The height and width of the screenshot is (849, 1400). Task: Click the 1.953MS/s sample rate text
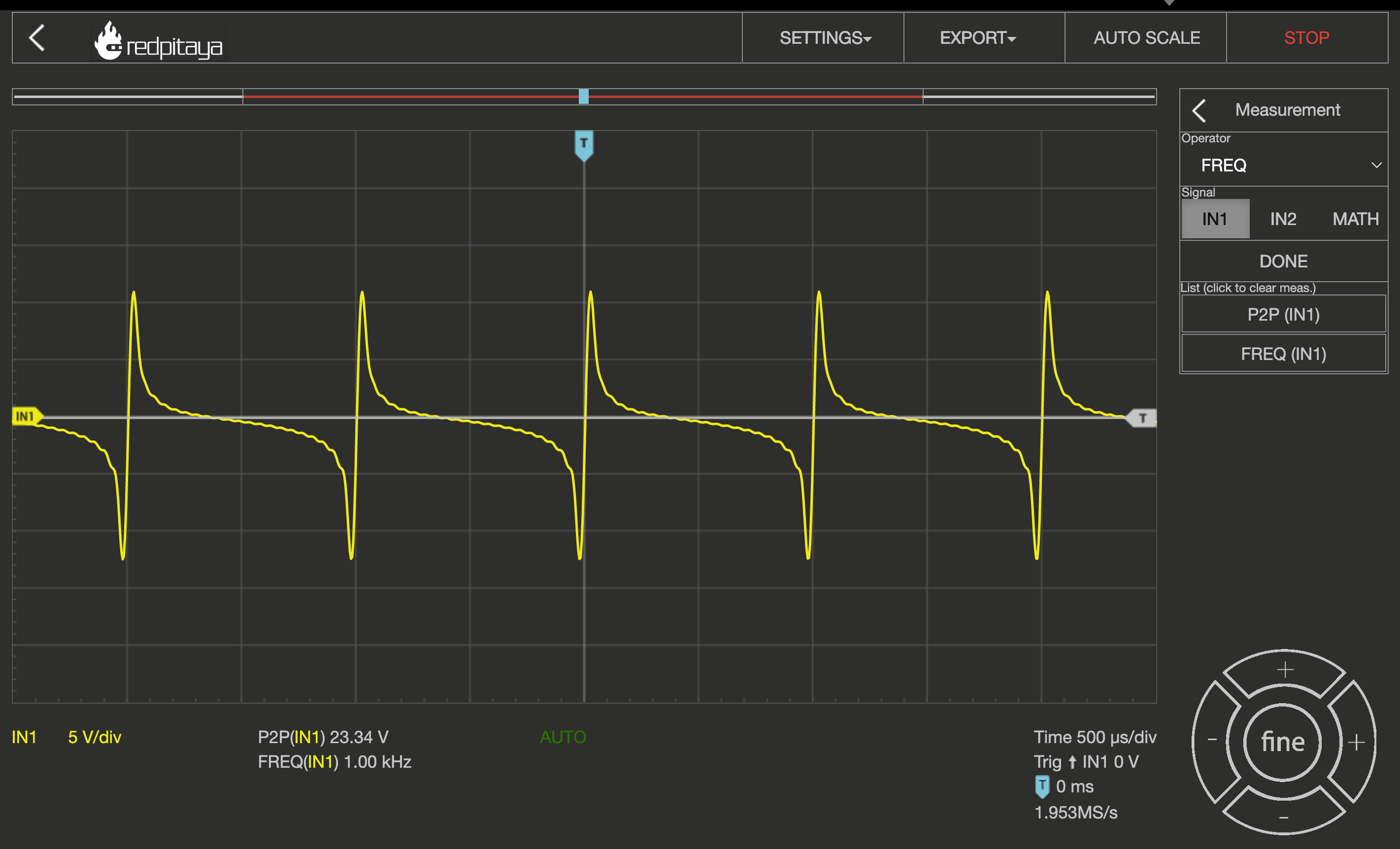(x=1075, y=813)
